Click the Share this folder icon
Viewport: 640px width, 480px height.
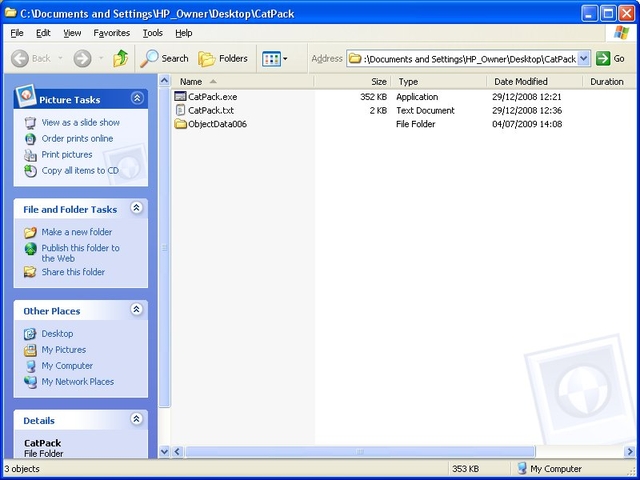click(x=30, y=272)
